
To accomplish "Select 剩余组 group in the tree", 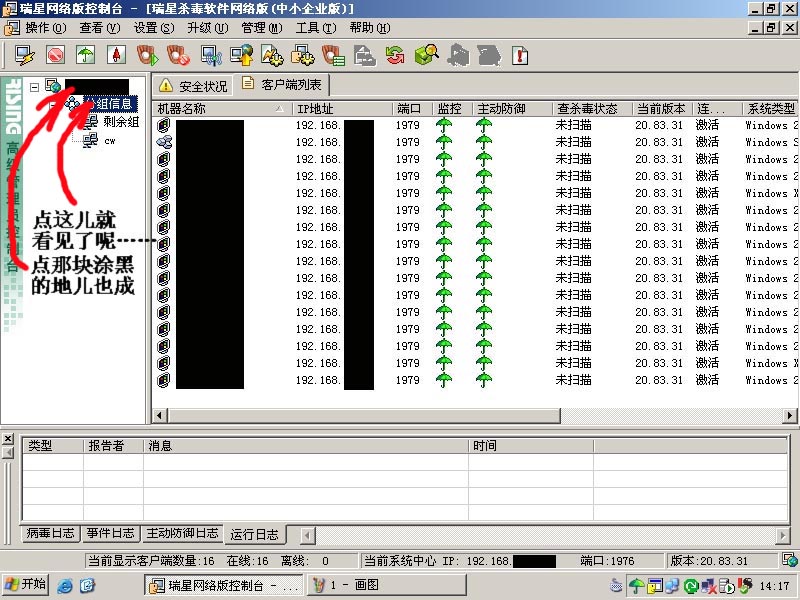I will click(120, 122).
